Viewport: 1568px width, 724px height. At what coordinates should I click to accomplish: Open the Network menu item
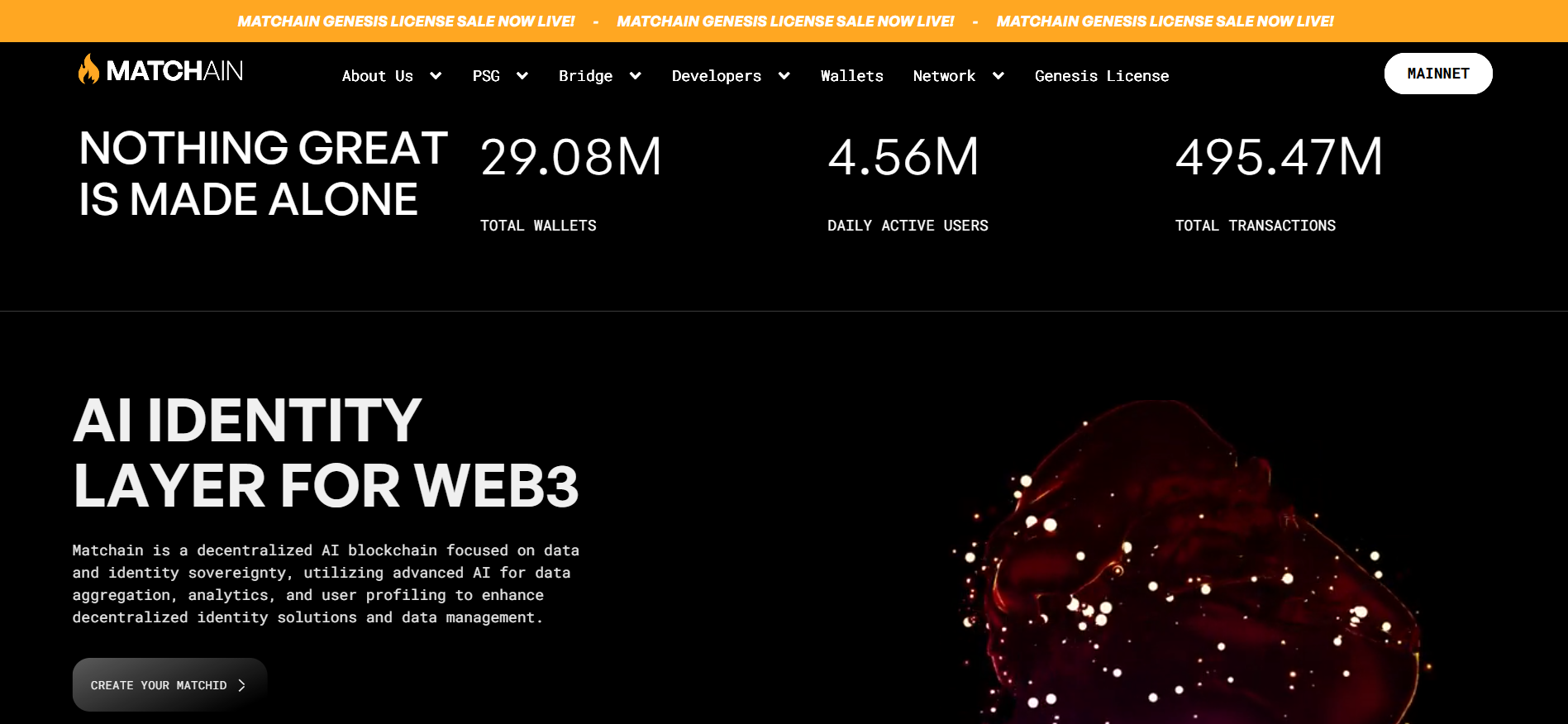[944, 76]
